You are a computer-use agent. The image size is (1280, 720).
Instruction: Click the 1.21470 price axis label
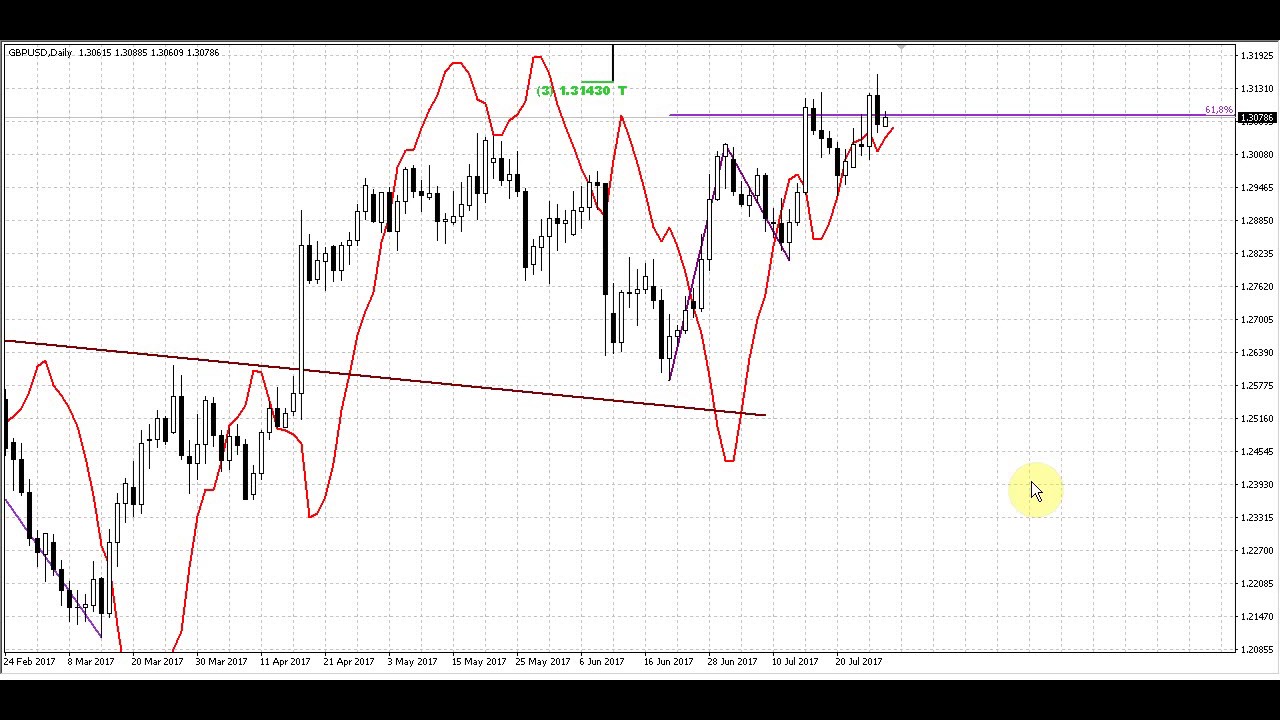click(1257, 617)
